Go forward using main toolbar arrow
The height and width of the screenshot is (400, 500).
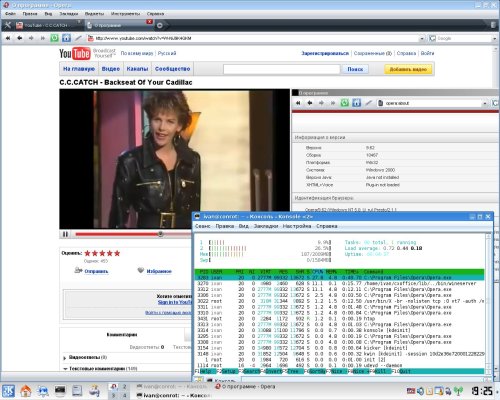31,38
